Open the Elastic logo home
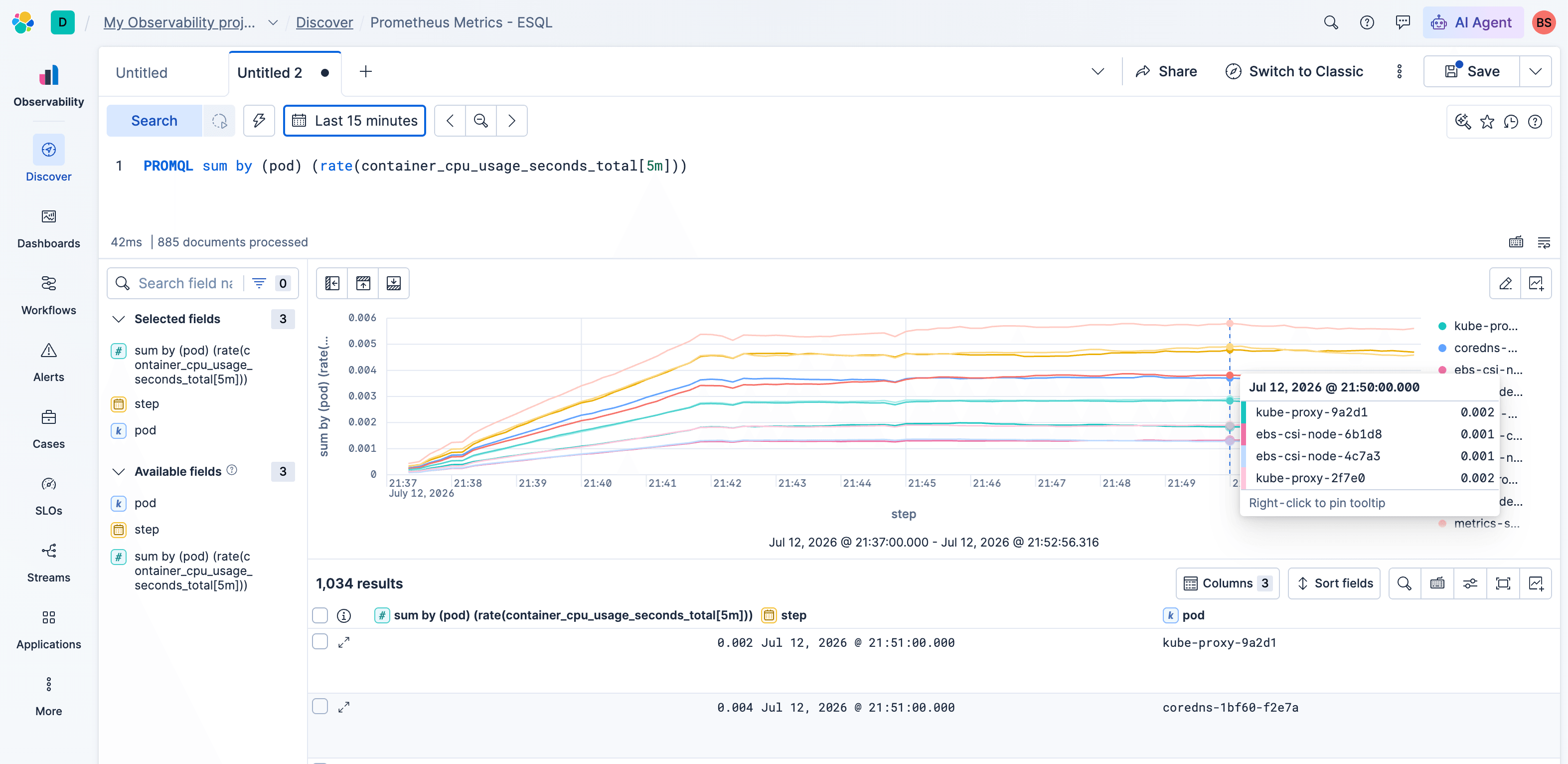This screenshot has width=1568, height=764. pos(22,22)
